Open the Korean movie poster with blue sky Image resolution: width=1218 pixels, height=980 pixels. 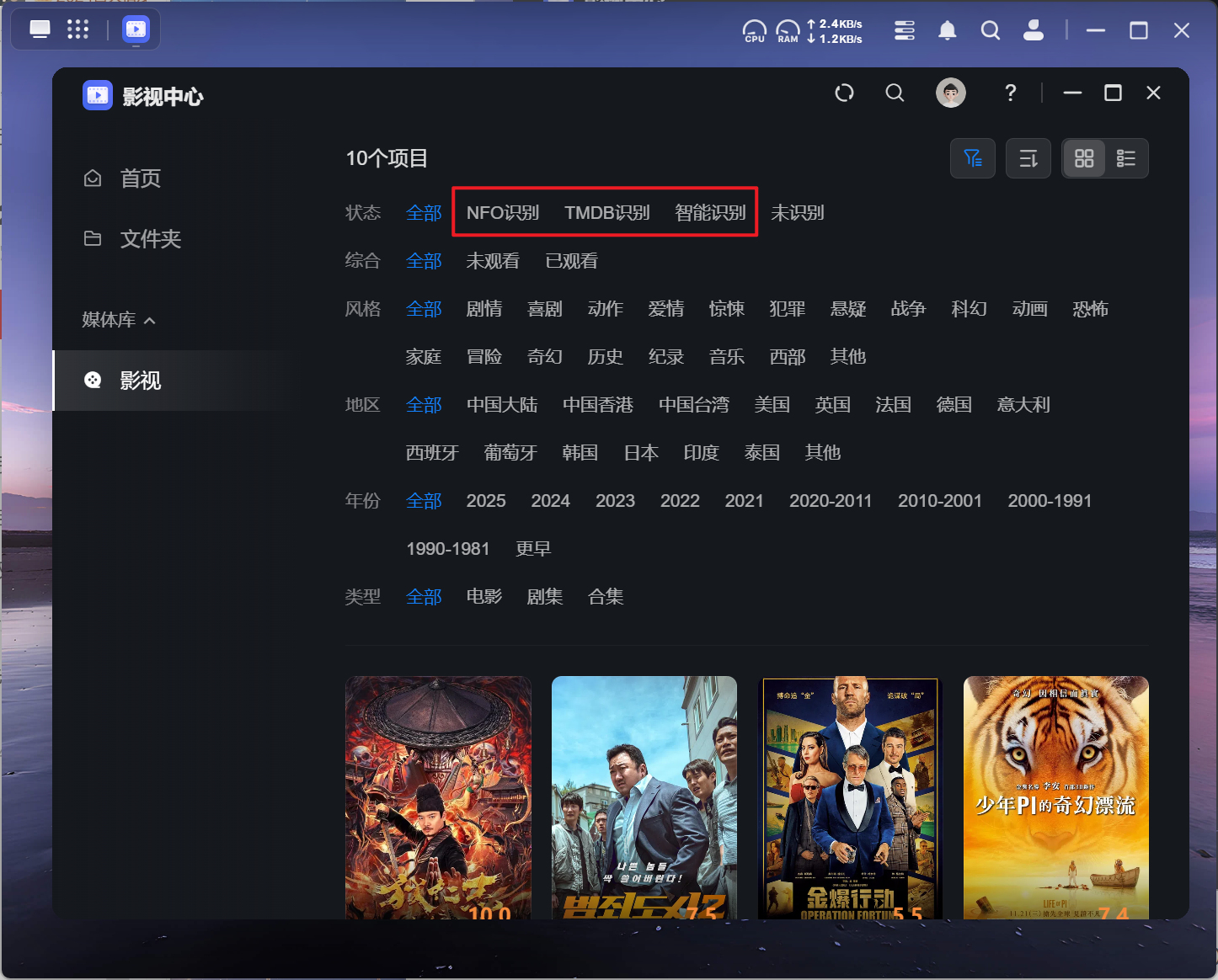(644, 797)
